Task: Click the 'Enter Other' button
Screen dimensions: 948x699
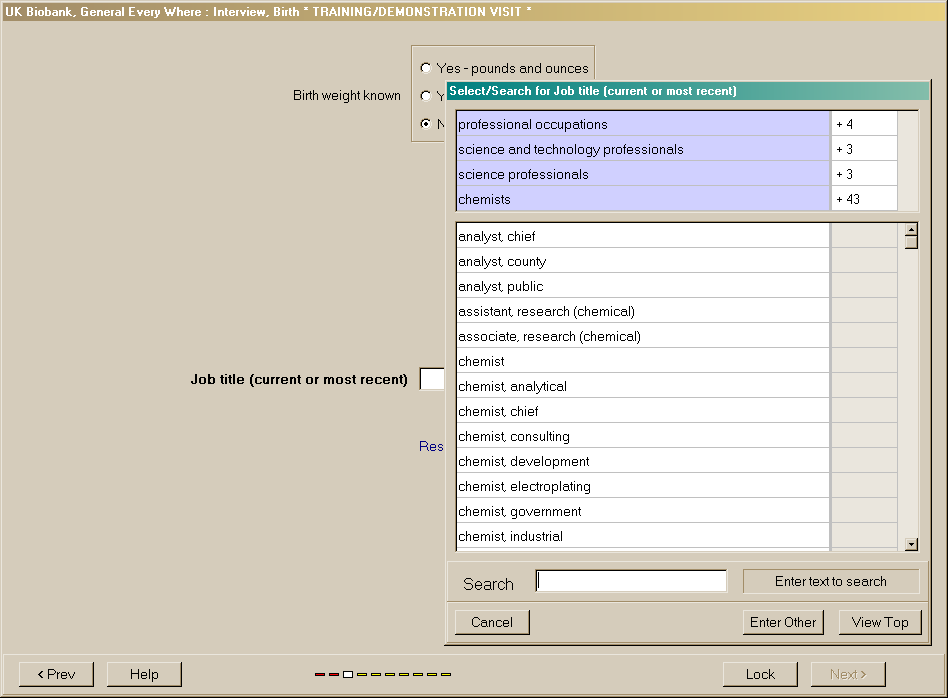Action: pyautogui.click(x=783, y=622)
